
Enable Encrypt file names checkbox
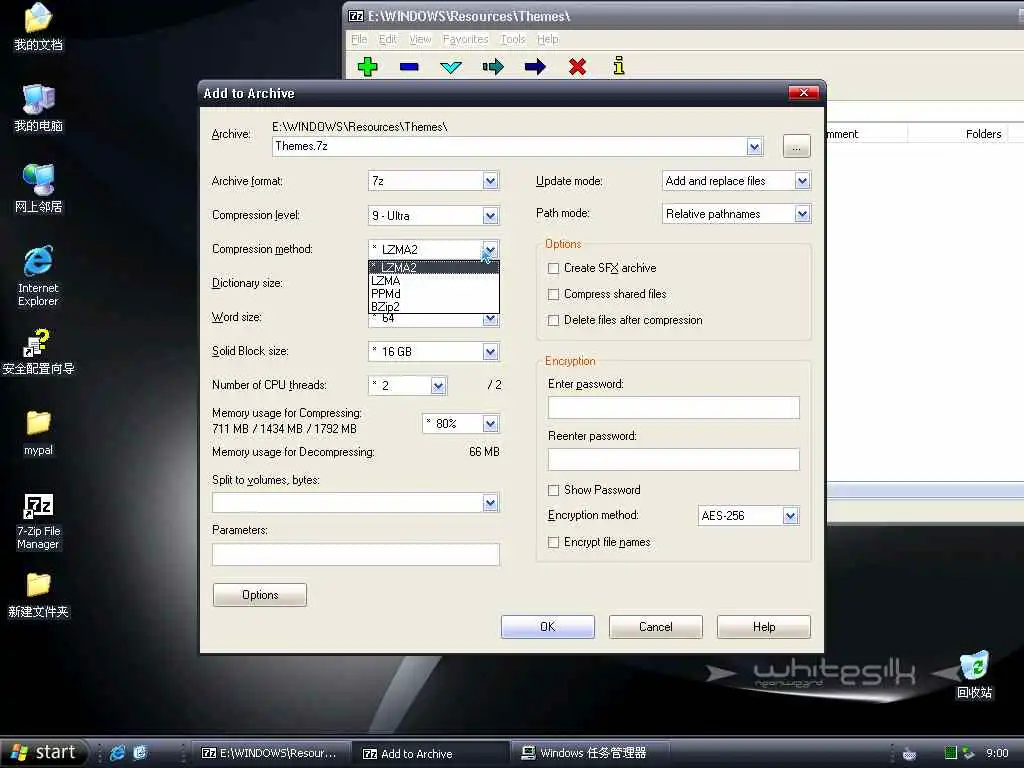pos(553,543)
